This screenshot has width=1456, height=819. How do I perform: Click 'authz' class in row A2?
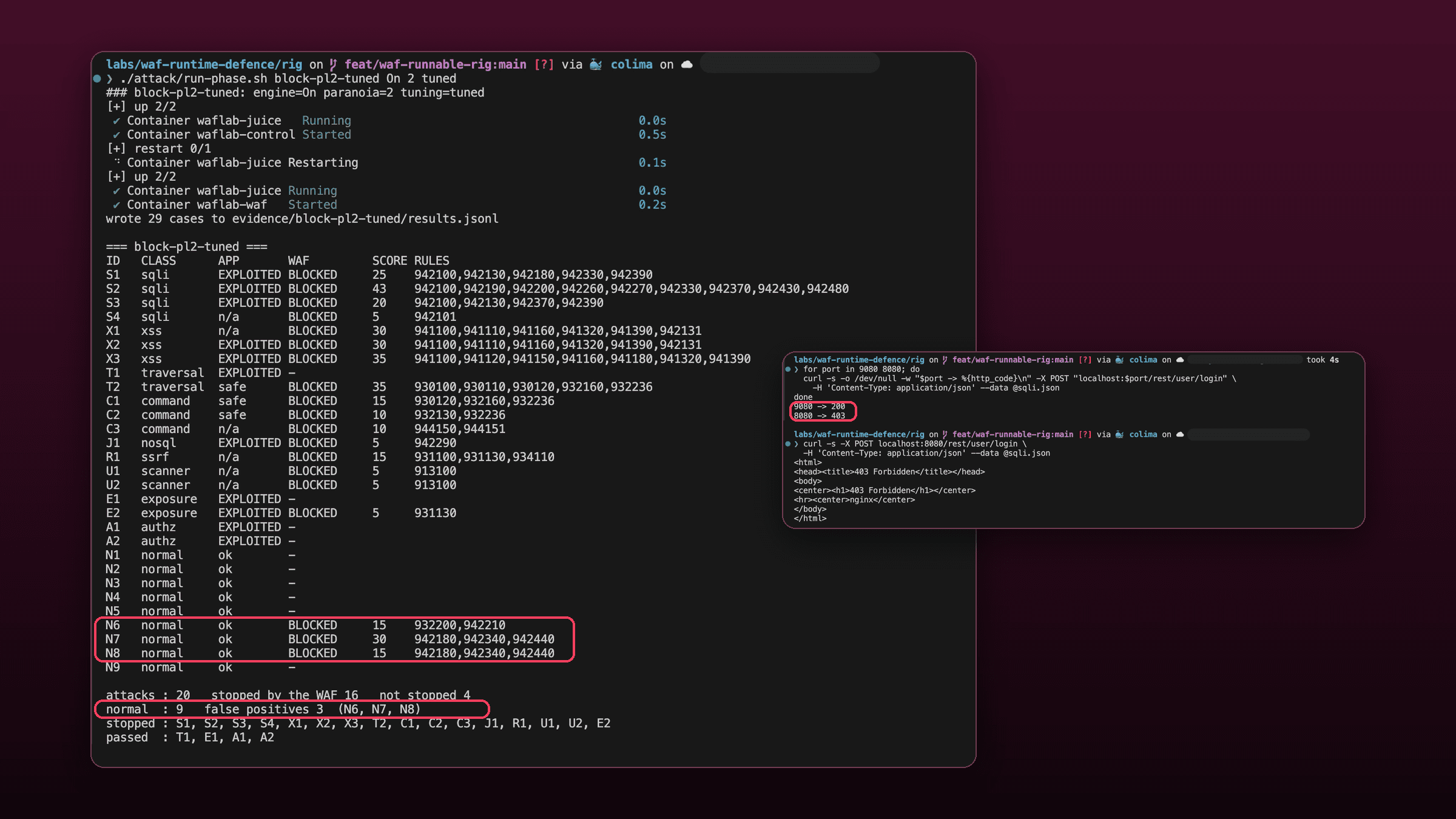158,541
